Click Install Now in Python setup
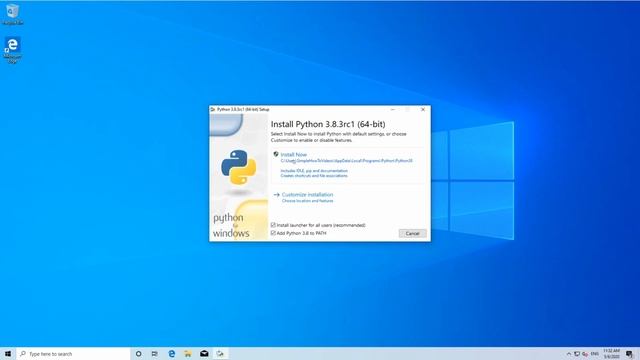 click(293, 155)
